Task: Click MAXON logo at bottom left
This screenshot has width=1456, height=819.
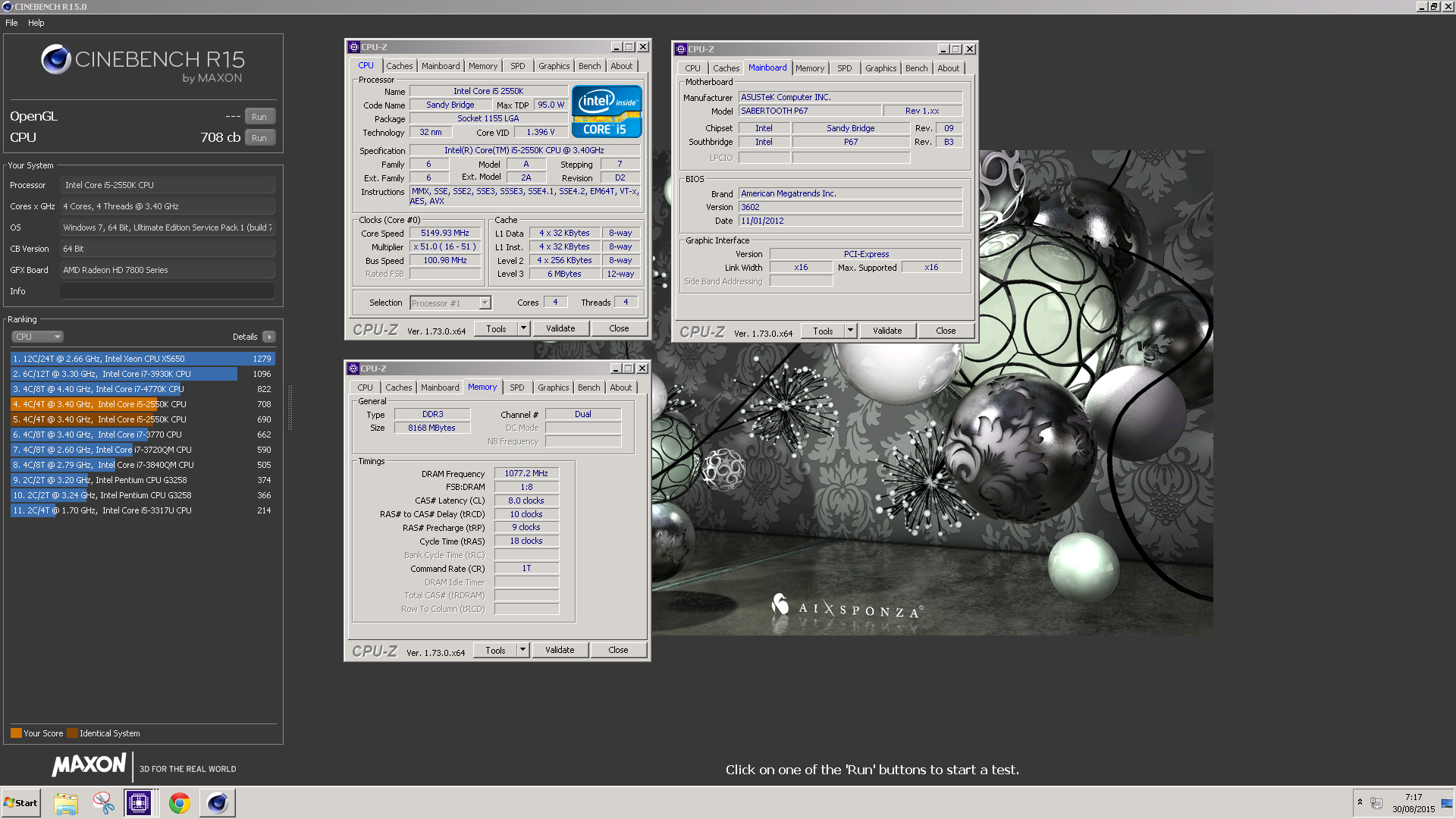Action: 89,765
